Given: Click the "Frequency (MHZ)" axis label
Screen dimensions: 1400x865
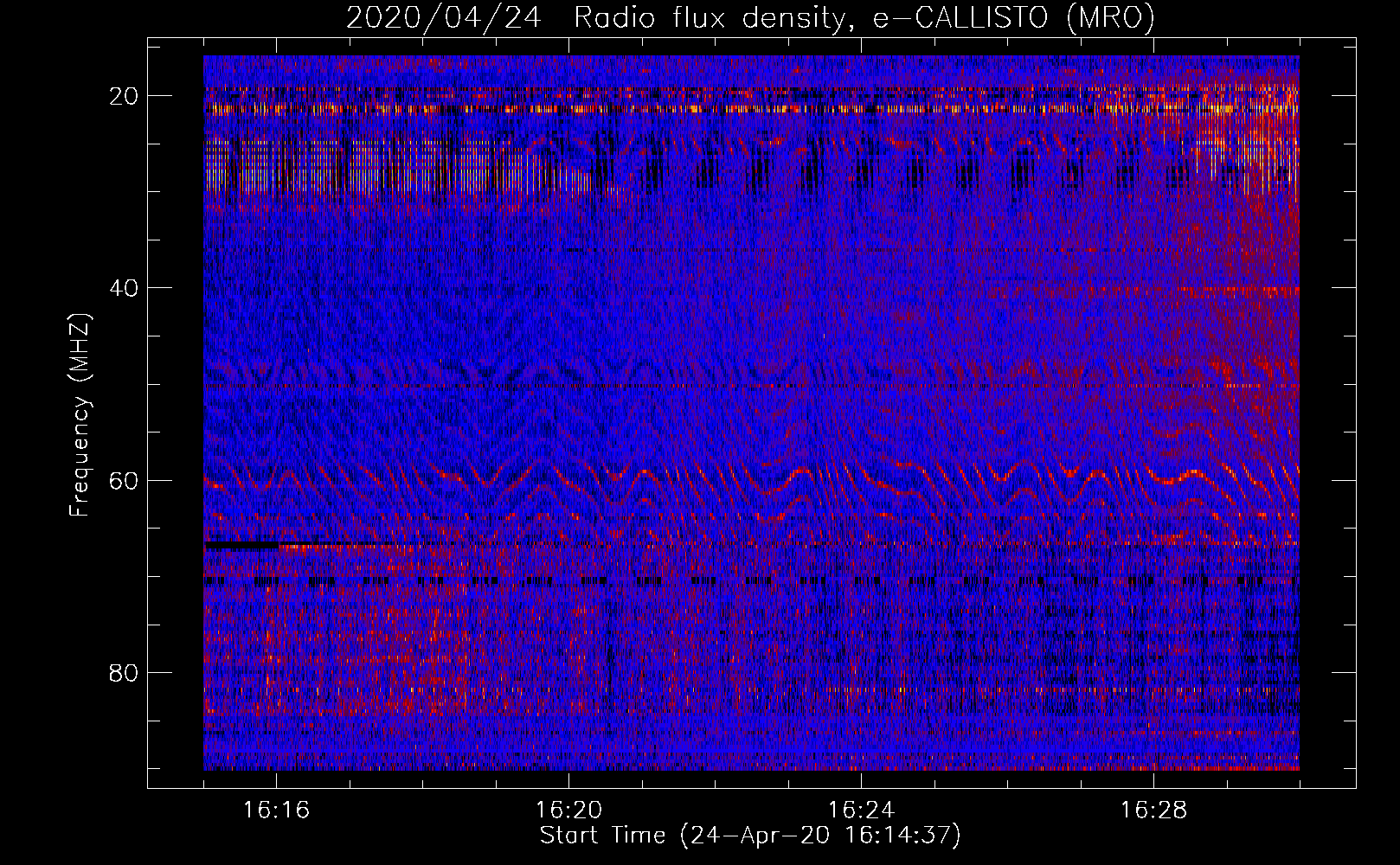Looking at the screenshot, I should 80,414.
